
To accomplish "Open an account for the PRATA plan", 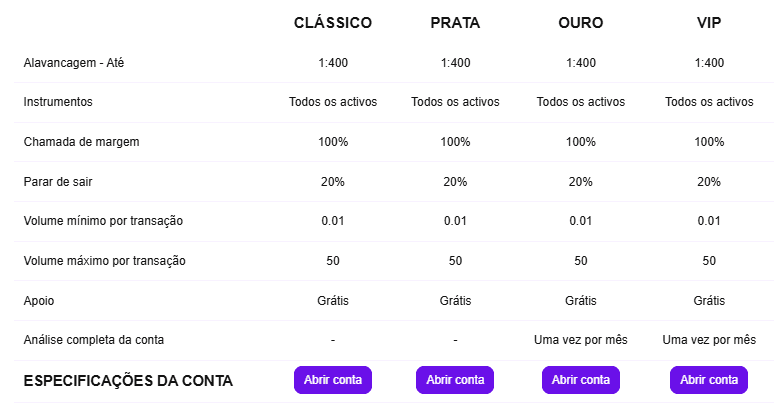I will [455, 380].
